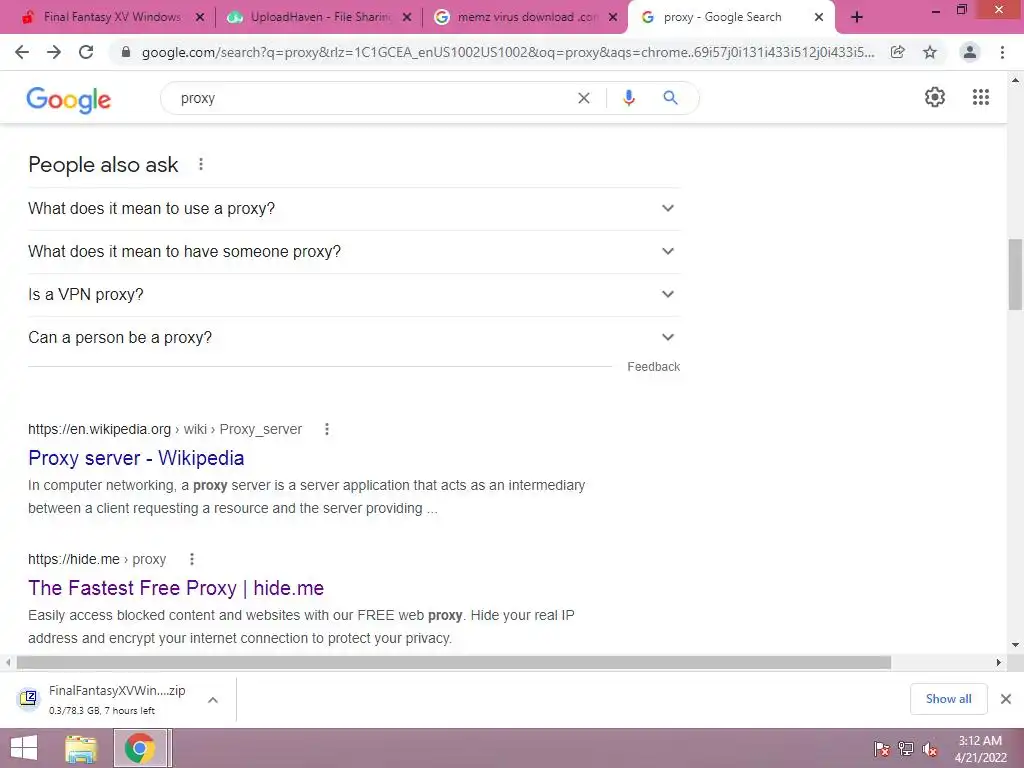Open the Windows Start menu
The width and height of the screenshot is (1024, 768).
tap(24, 748)
